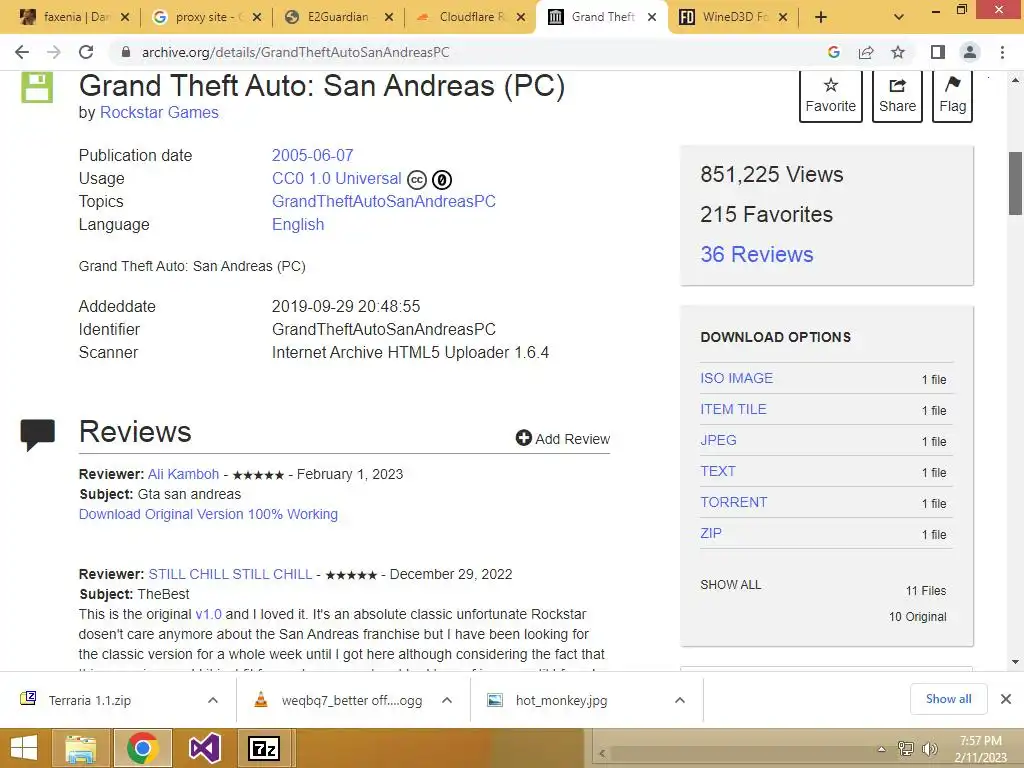This screenshot has width=1024, height=768.
Task: Download the JPEG file
Action: point(718,440)
